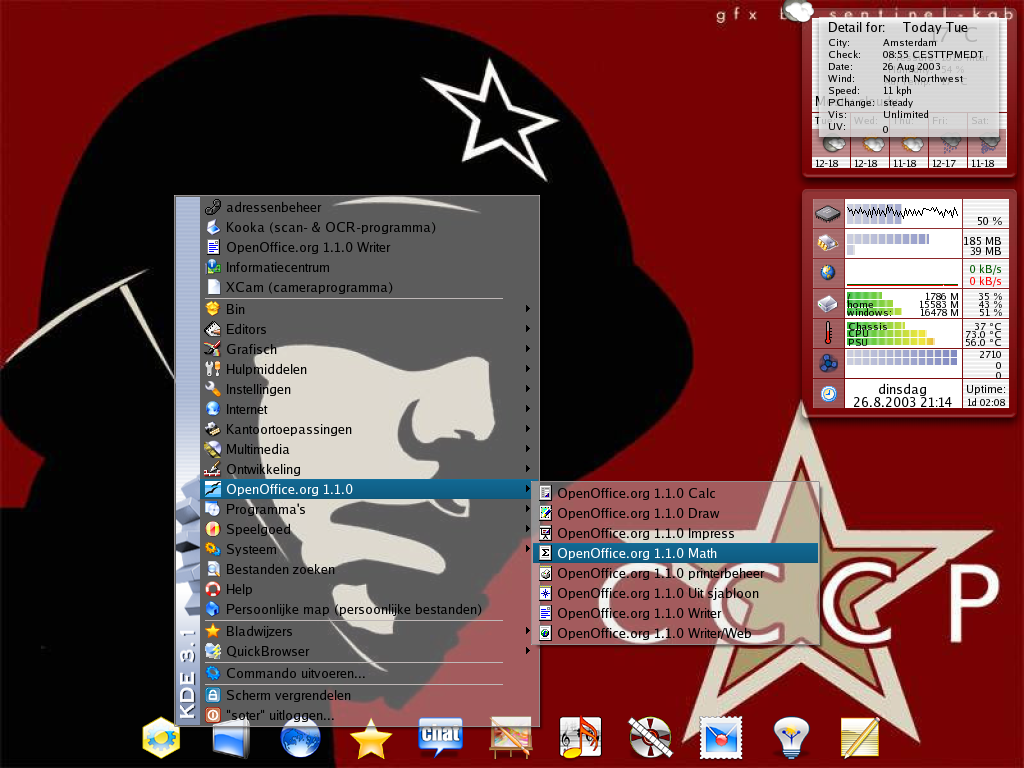Expand the Programma's submenu arrow
The image size is (1024, 768).
[528, 509]
